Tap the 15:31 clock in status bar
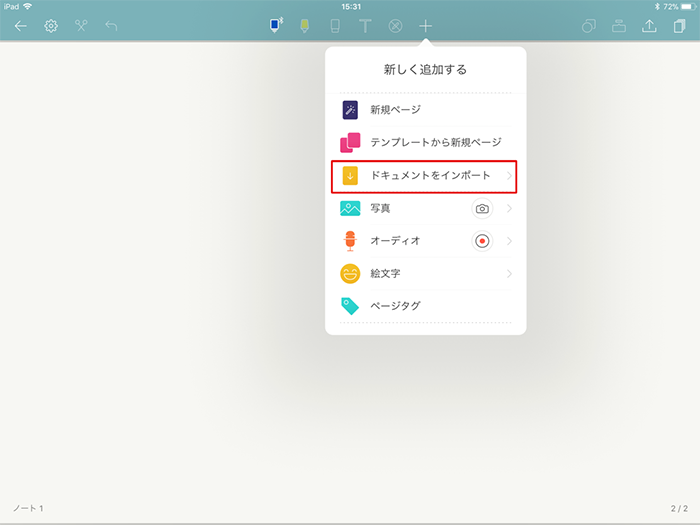The width and height of the screenshot is (700, 525). pyautogui.click(x=351, y=6)
